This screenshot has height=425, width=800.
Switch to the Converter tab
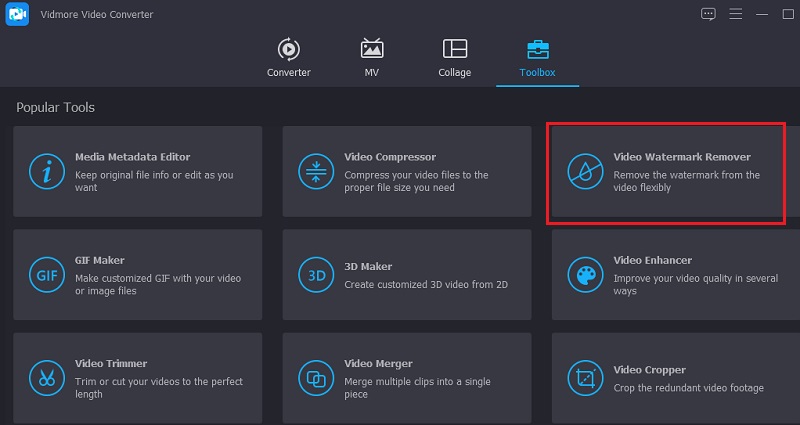288,58
